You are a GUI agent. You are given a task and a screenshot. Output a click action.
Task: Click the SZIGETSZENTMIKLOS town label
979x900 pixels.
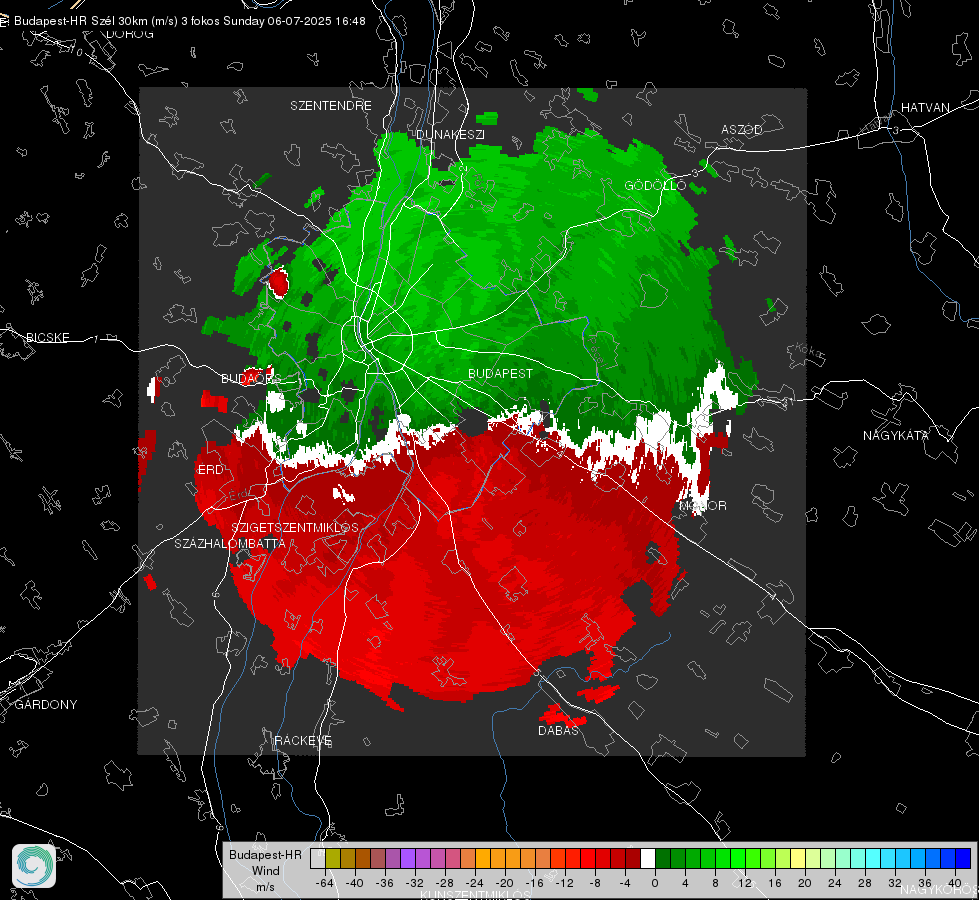pos(295,528)
